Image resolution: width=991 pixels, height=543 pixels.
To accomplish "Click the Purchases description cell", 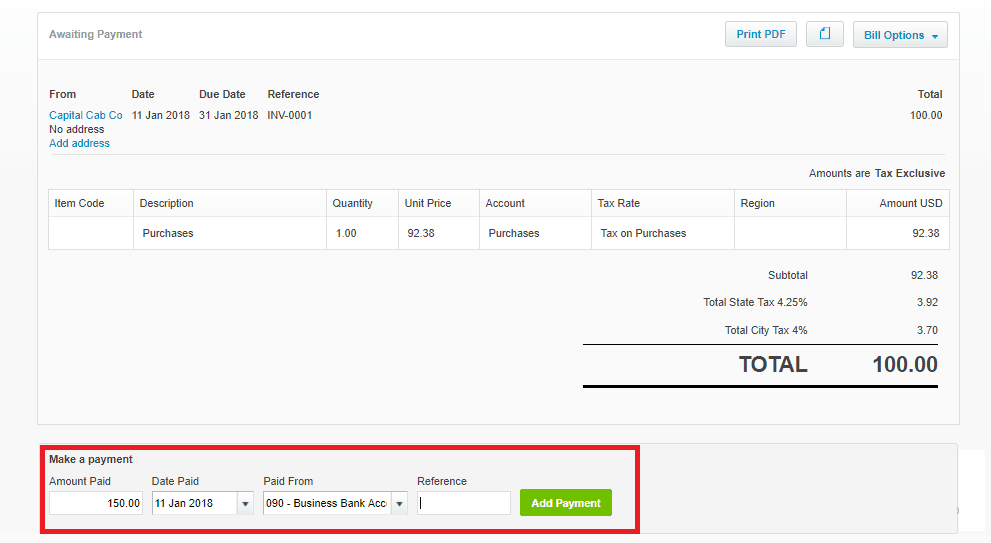I will point(229,233).
